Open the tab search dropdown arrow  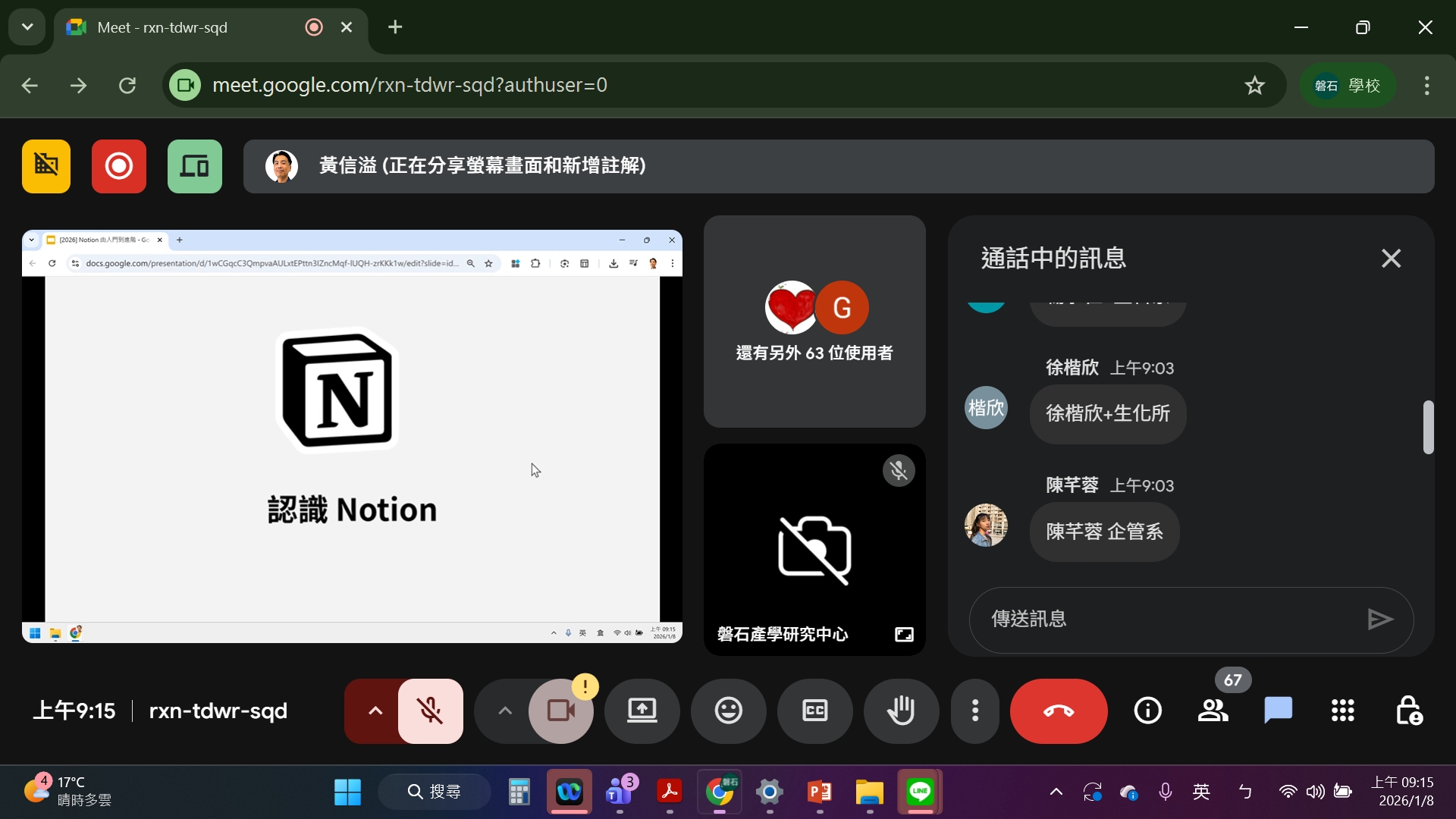27,27
